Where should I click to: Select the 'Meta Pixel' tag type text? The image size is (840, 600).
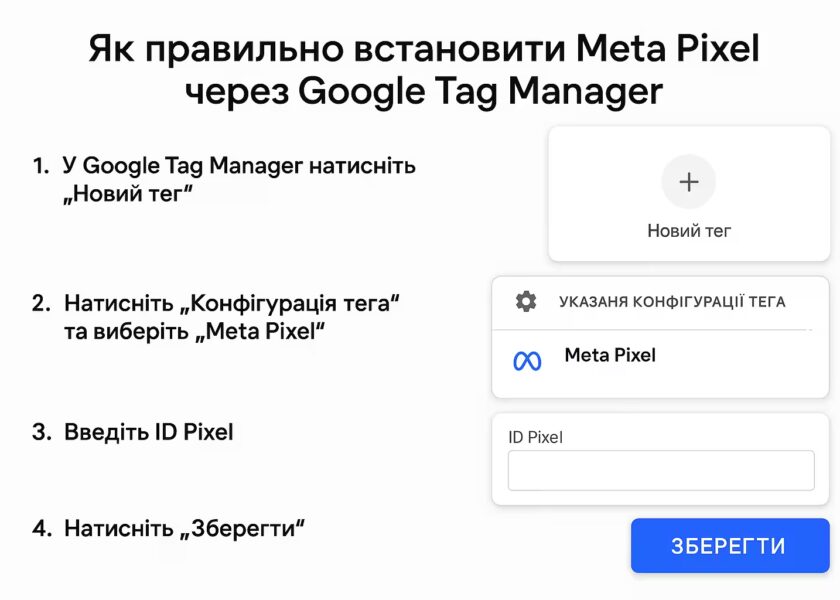(610, 355)
